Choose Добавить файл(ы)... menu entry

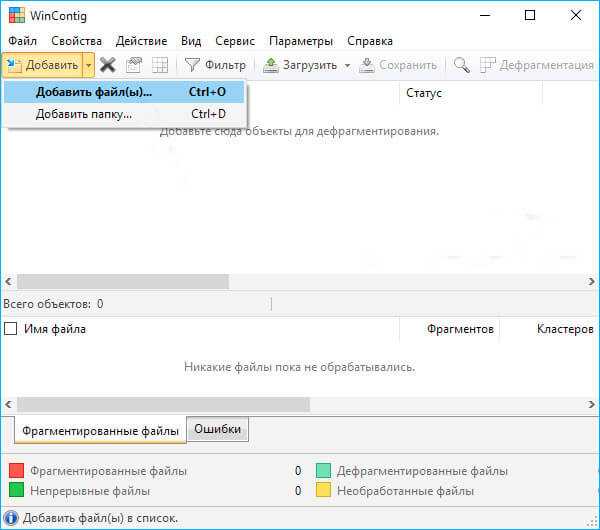[x=124, y=92]
